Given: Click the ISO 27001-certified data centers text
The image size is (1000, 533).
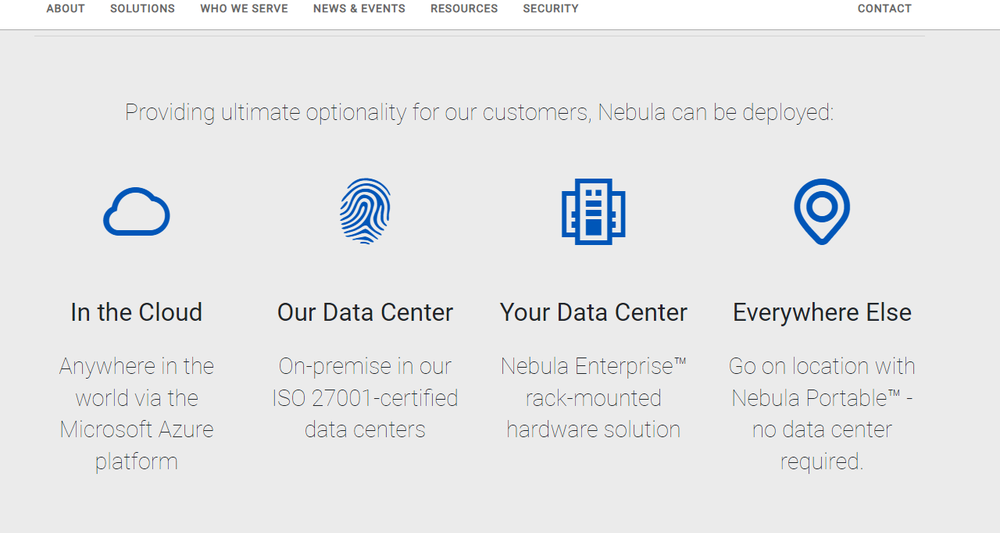Looking at the screenshot, I should 365,398.
